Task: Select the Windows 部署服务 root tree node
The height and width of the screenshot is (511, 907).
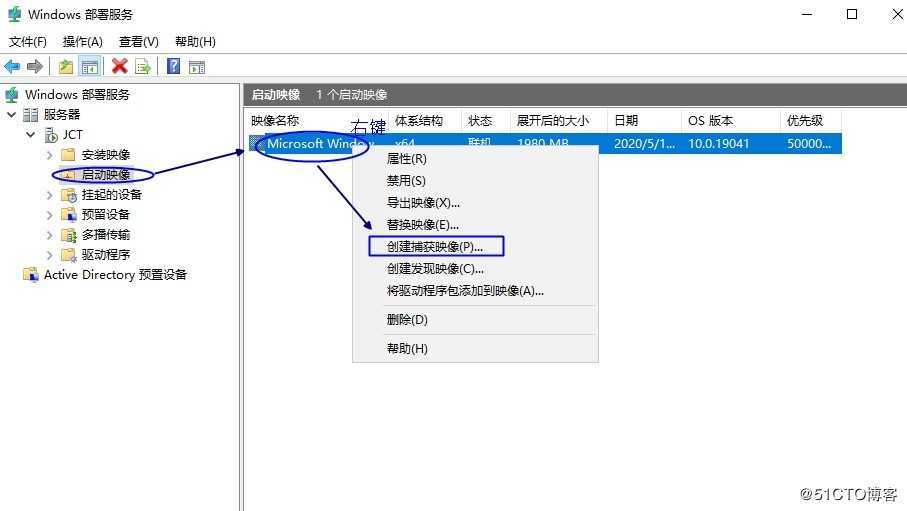Action: [x=78, y=94]
